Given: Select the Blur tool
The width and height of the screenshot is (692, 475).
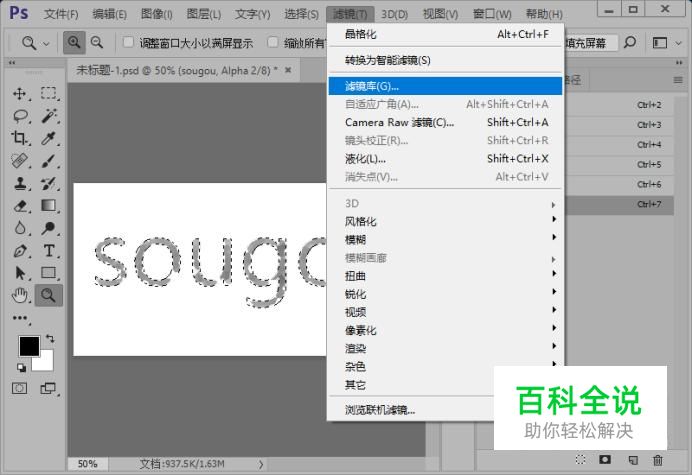Looking at the screenshot, I should point(19,228).
